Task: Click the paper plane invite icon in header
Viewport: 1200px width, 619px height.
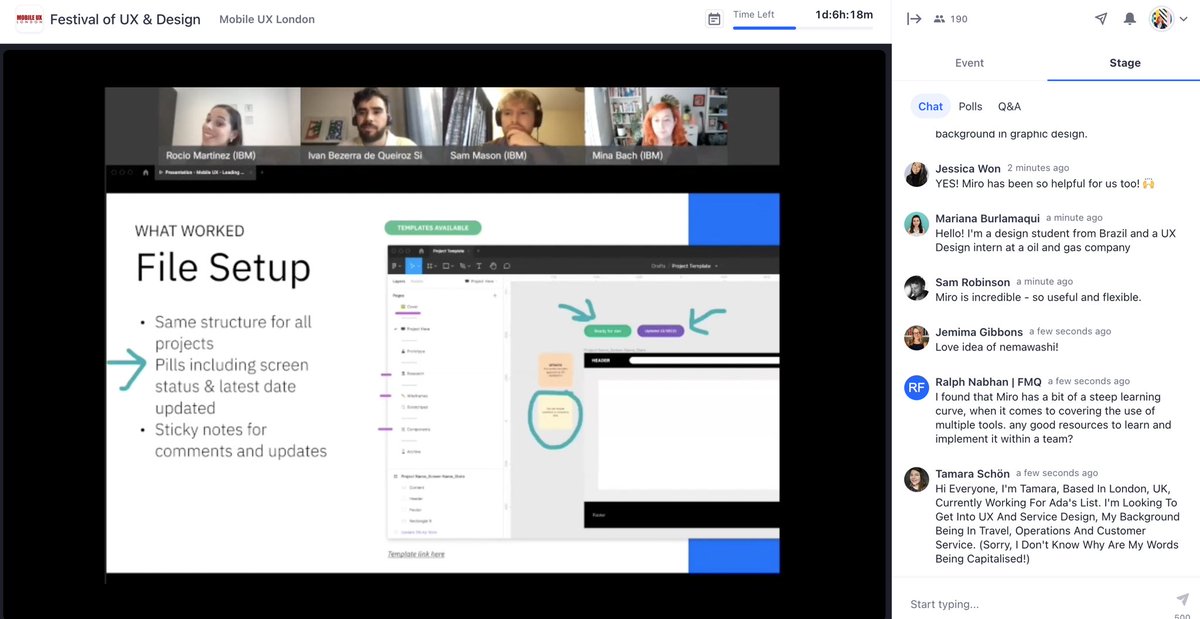Action: click(1101, 19)
